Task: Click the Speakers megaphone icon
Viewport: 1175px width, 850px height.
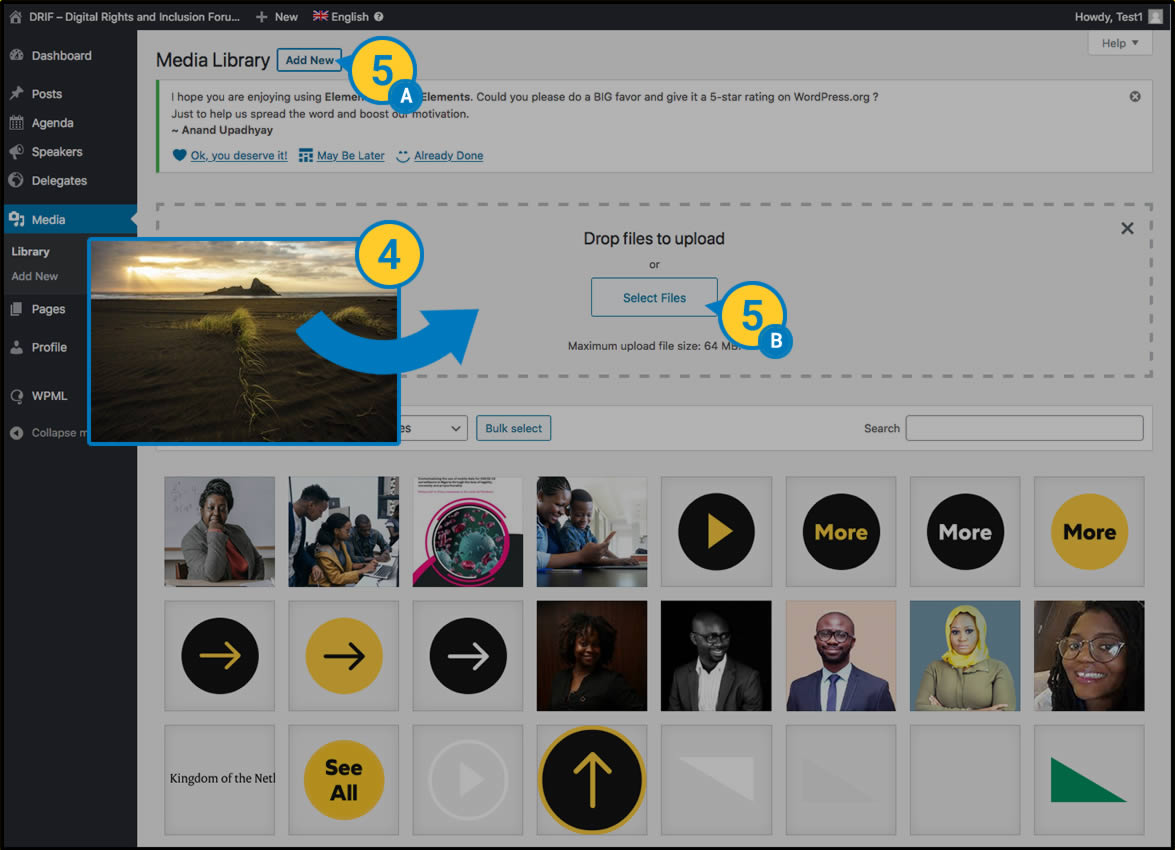Action: (17, 152)
